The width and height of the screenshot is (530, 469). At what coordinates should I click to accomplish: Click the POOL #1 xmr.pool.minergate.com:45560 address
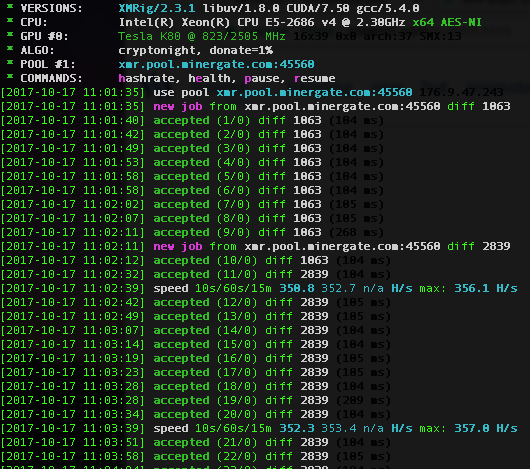point(217,64)
